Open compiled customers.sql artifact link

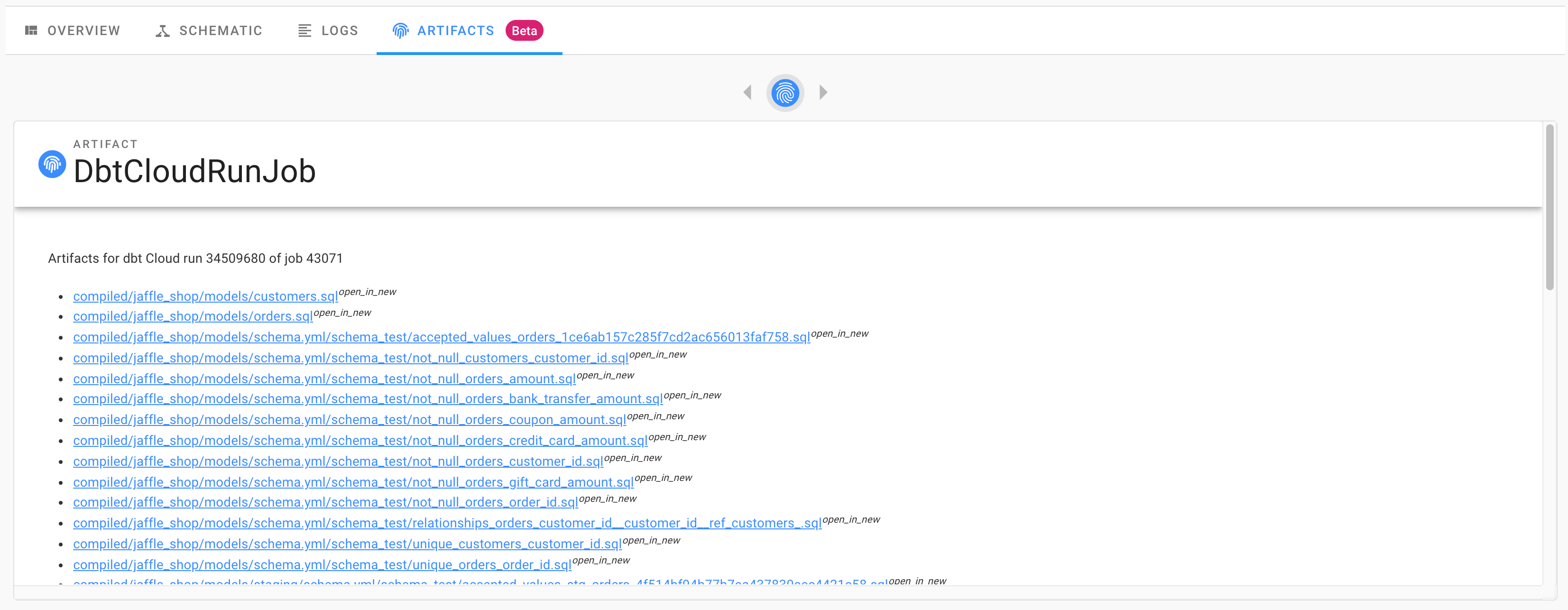coord(205,296)
